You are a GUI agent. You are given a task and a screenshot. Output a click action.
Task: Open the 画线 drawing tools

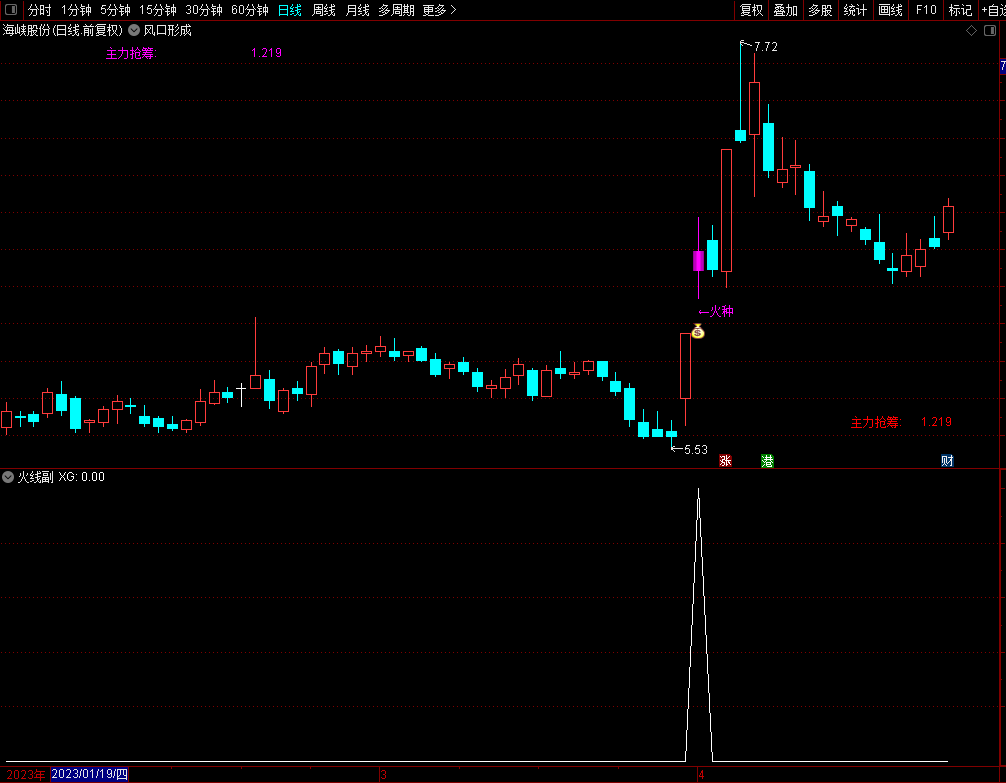click(891, 10)
